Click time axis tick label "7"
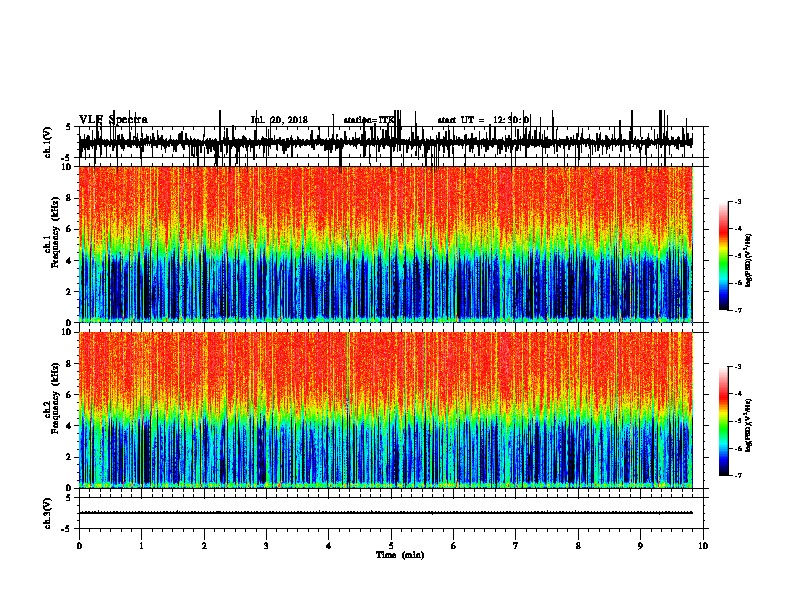 coord(516,546)
